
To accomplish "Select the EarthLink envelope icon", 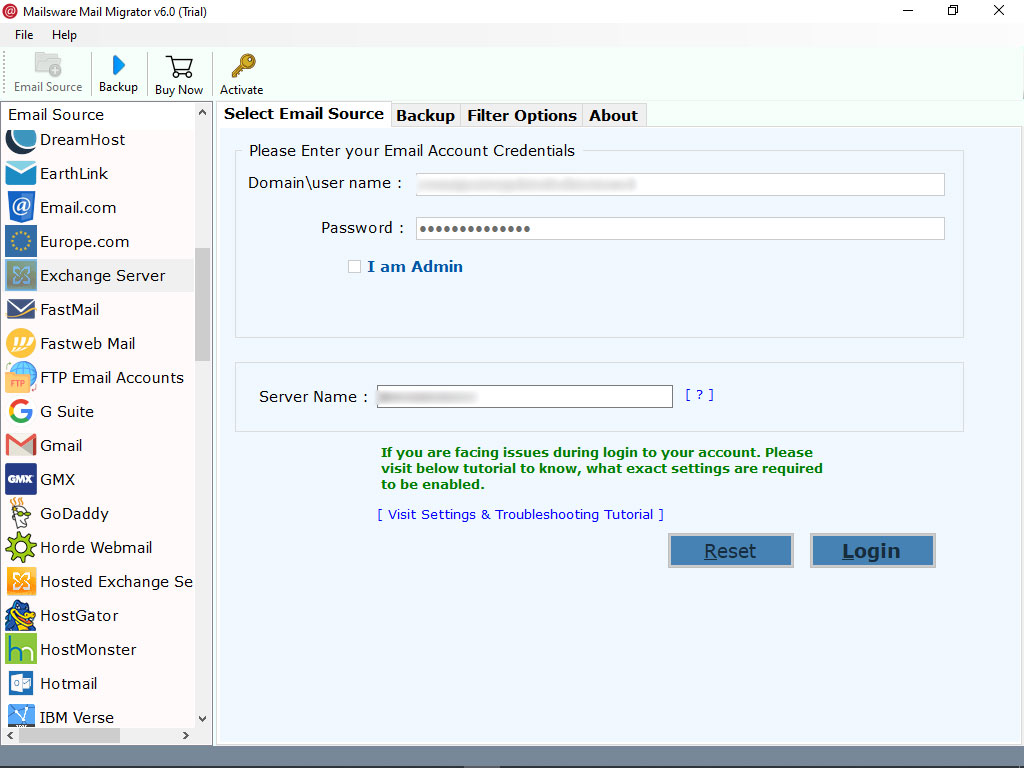I will tap(21, 174).
